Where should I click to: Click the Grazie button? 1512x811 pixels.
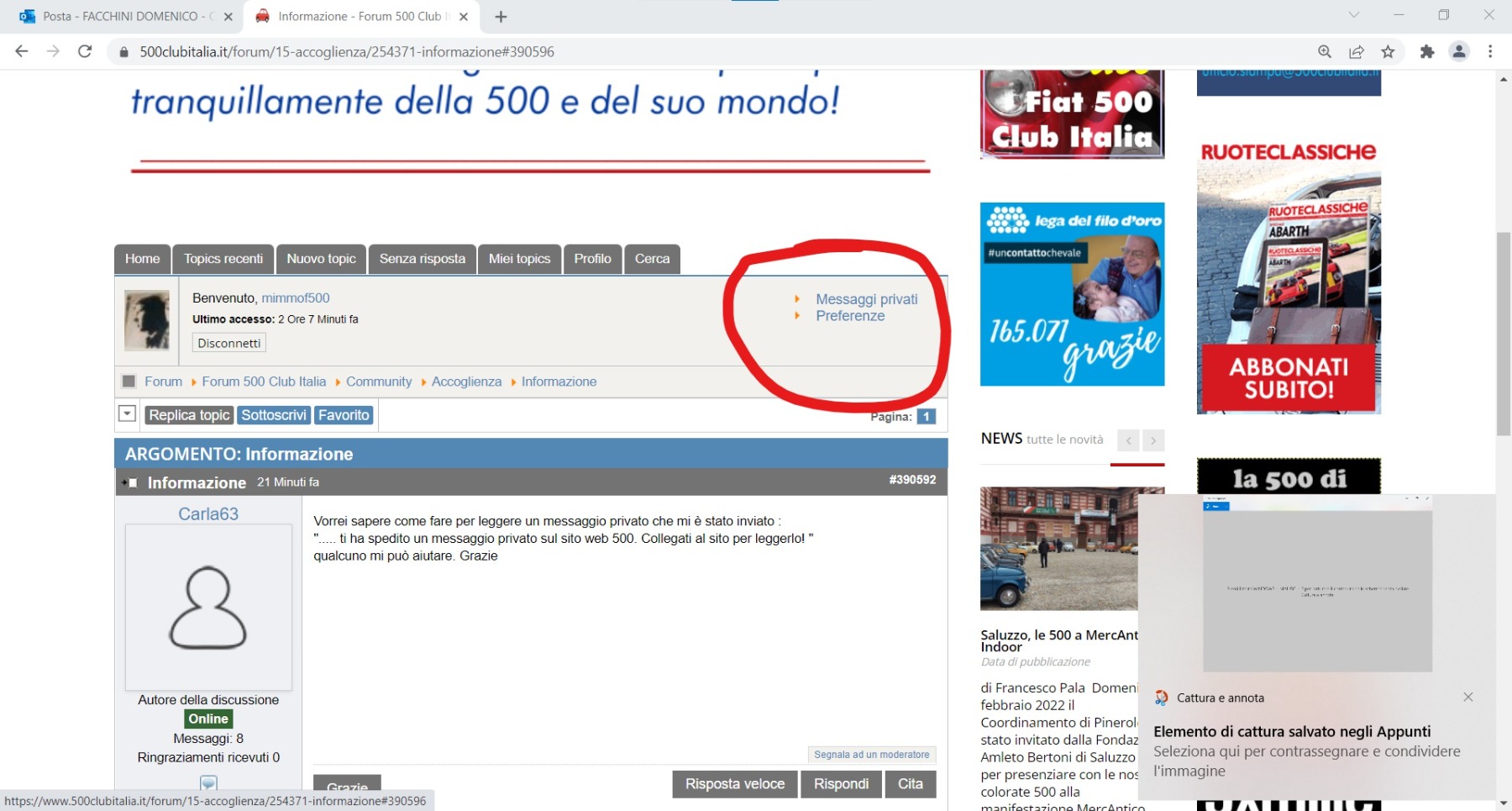347,785
